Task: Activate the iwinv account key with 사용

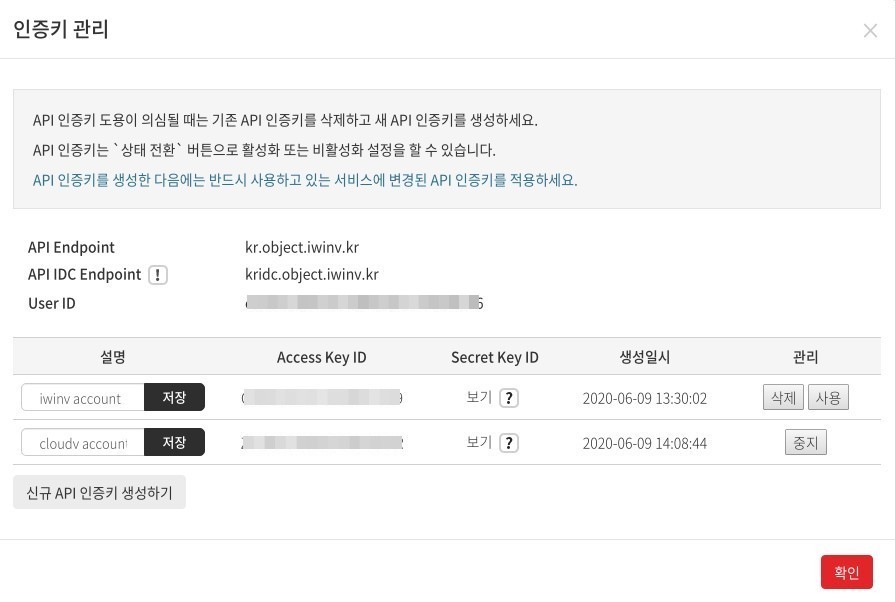Action: tap(828, 397)
